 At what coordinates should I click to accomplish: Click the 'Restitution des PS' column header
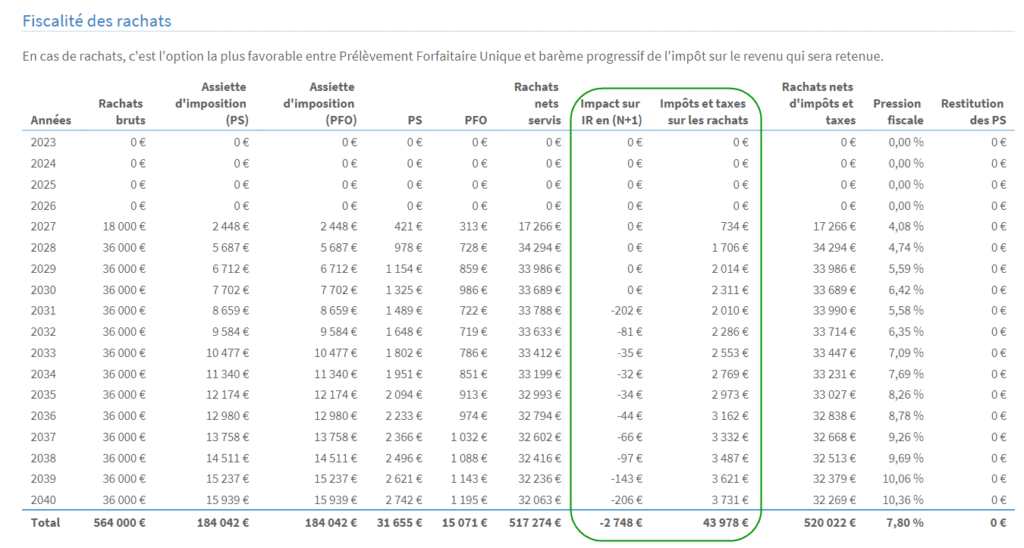(972, 112)
